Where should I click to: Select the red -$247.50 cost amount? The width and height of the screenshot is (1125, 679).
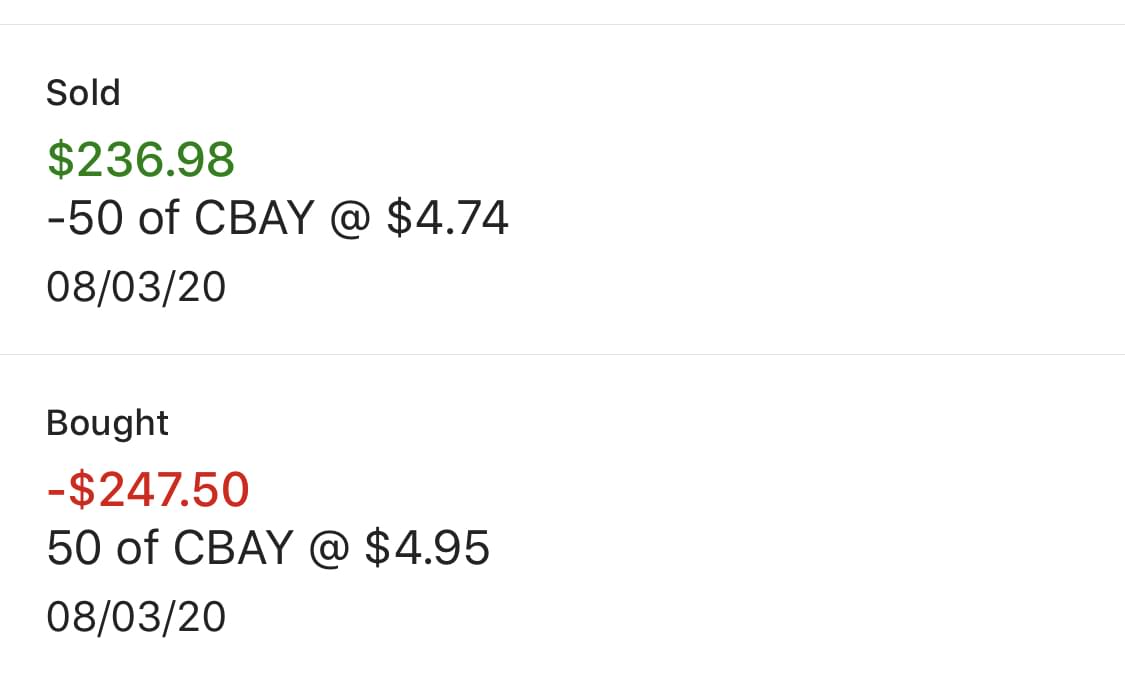pyautogui.click(x=148, y=490)
